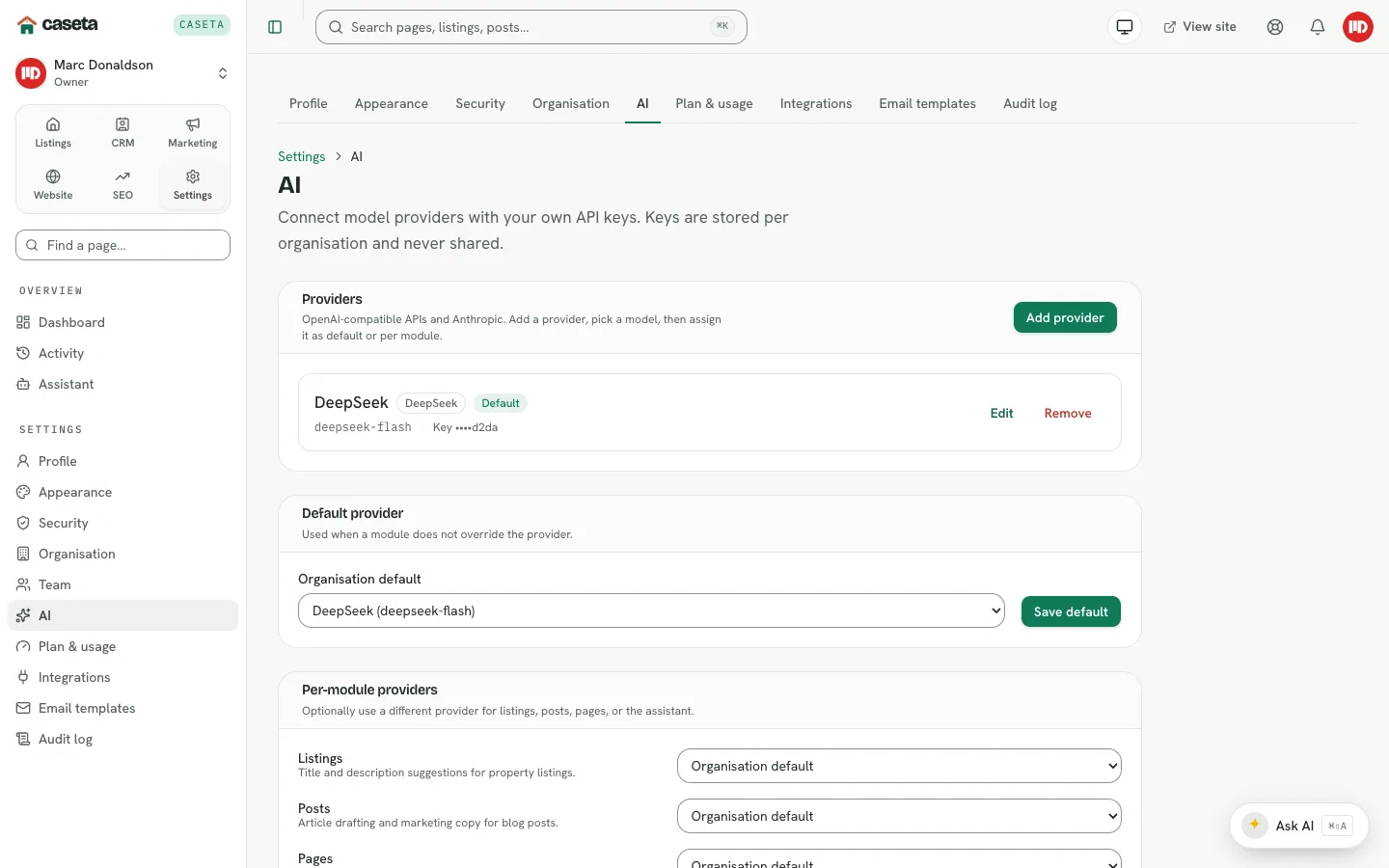The image size is (1389, 868).
Task: Click the CASETA badge in sidebar
Action: coord(202,25)
